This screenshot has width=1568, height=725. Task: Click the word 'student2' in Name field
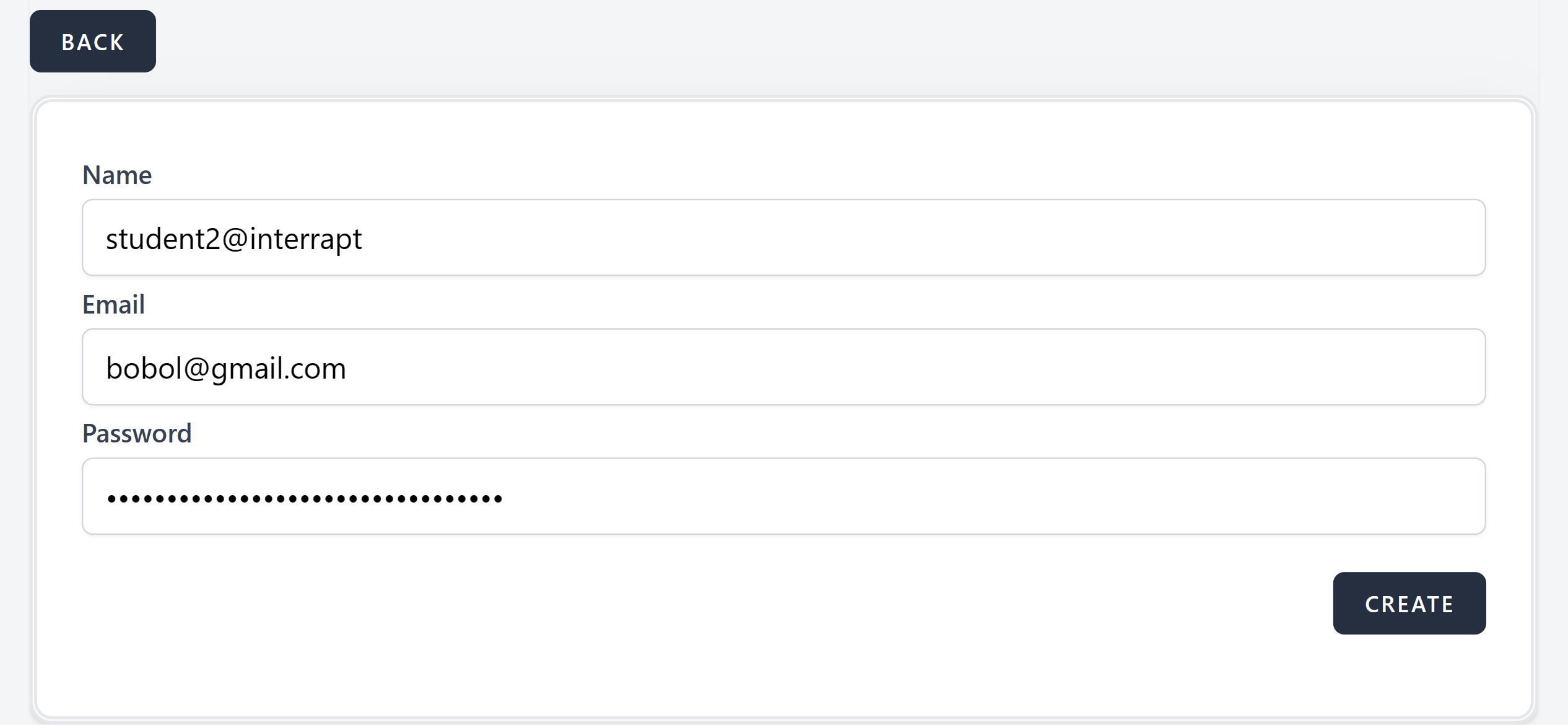[x=163, y=239]
